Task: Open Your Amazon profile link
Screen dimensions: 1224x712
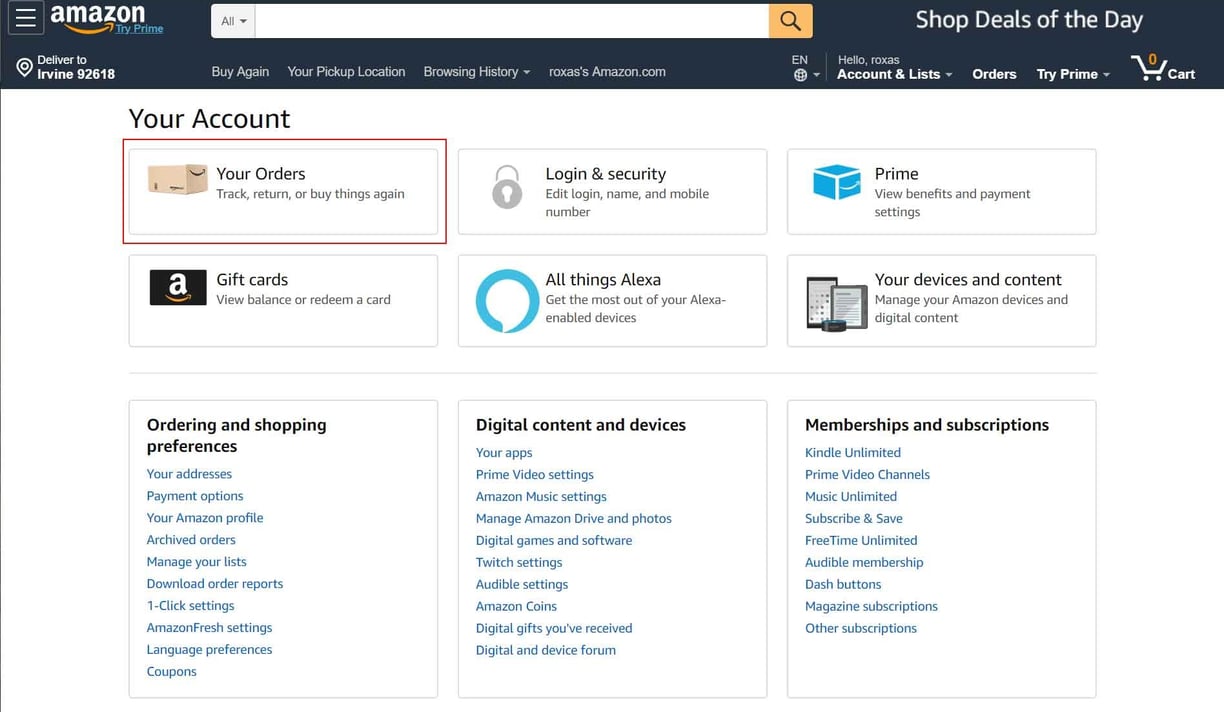Action: click(205, 518)
